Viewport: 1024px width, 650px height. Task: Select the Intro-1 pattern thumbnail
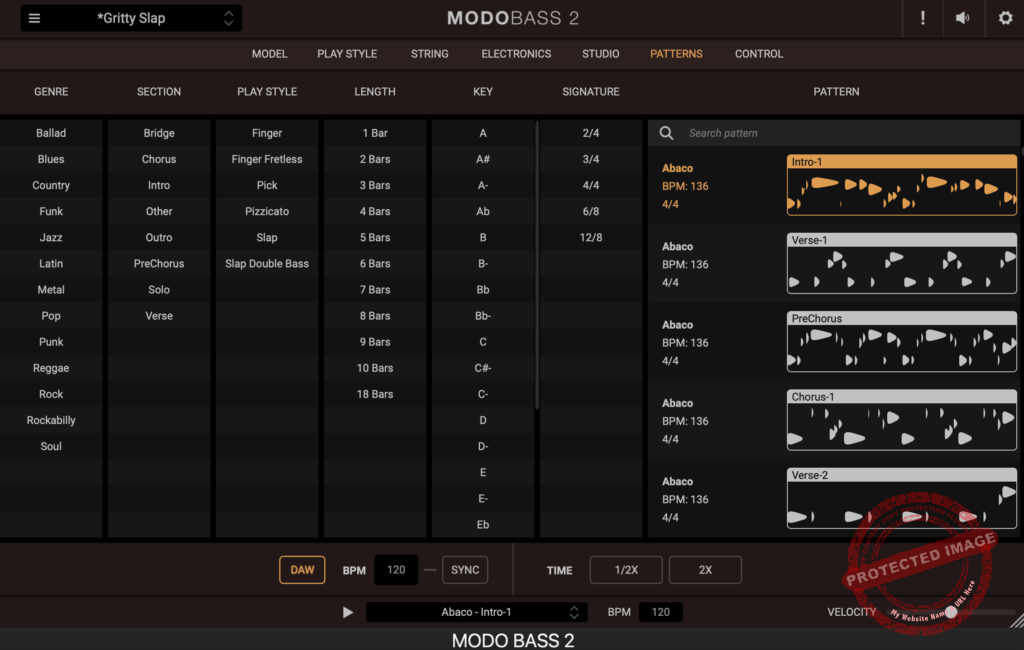point(902,185)
